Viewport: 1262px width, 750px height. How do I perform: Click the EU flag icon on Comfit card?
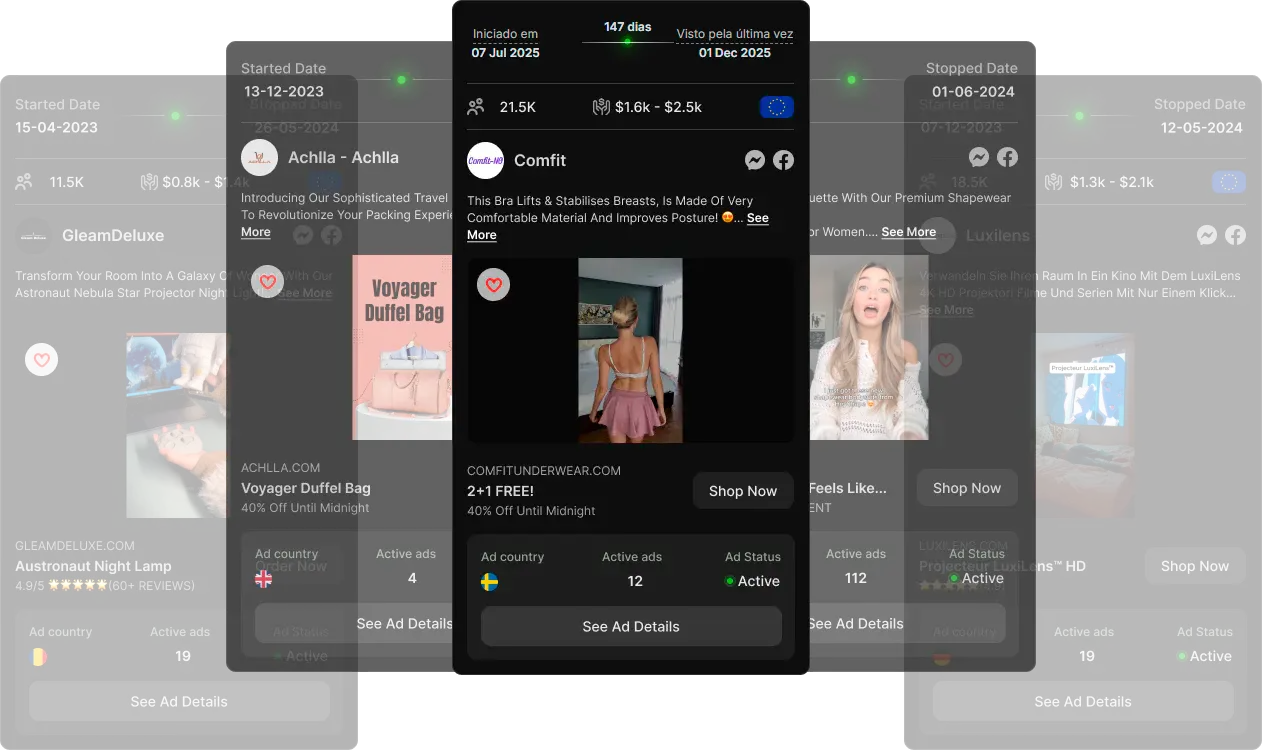pos(776,107)
